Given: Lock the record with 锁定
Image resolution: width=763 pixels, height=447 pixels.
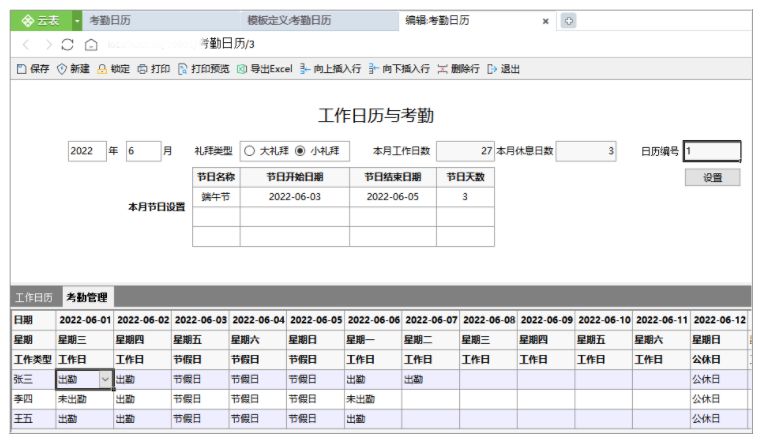Looking at the screenshot, I should coord(113,69).
